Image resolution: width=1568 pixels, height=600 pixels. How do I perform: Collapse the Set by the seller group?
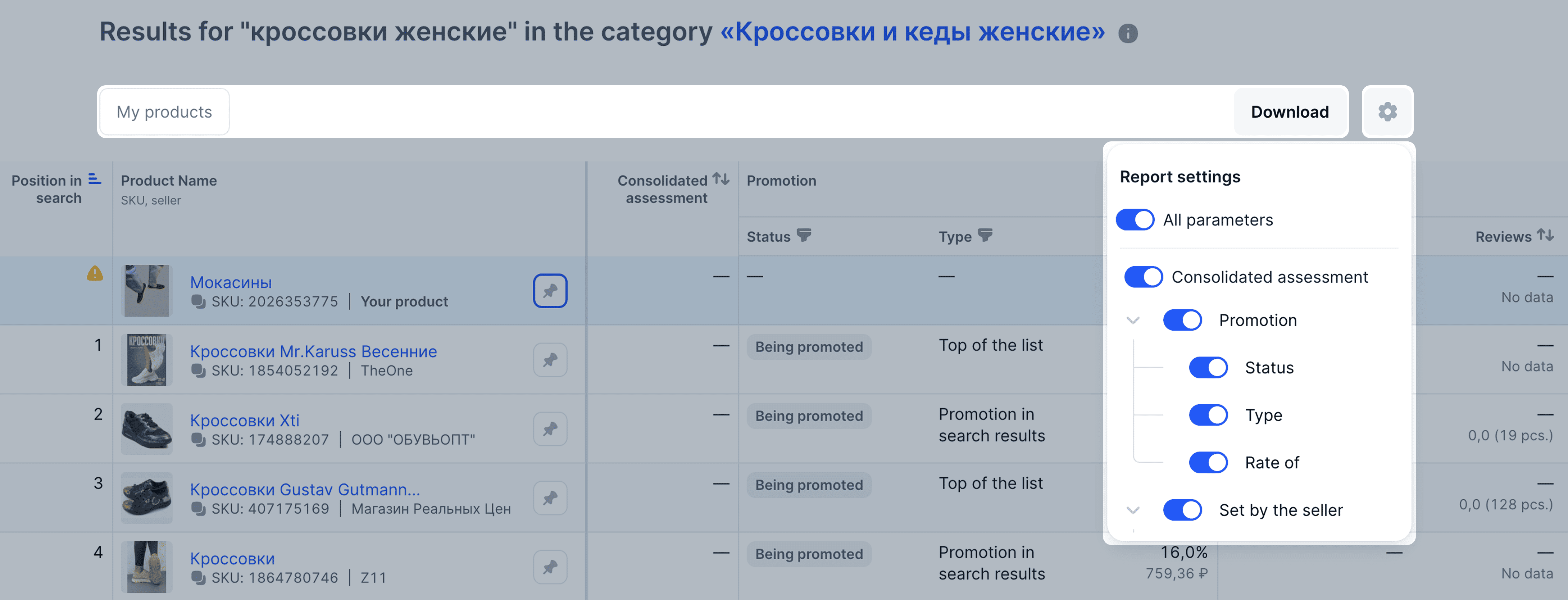tap(1133, 510)
